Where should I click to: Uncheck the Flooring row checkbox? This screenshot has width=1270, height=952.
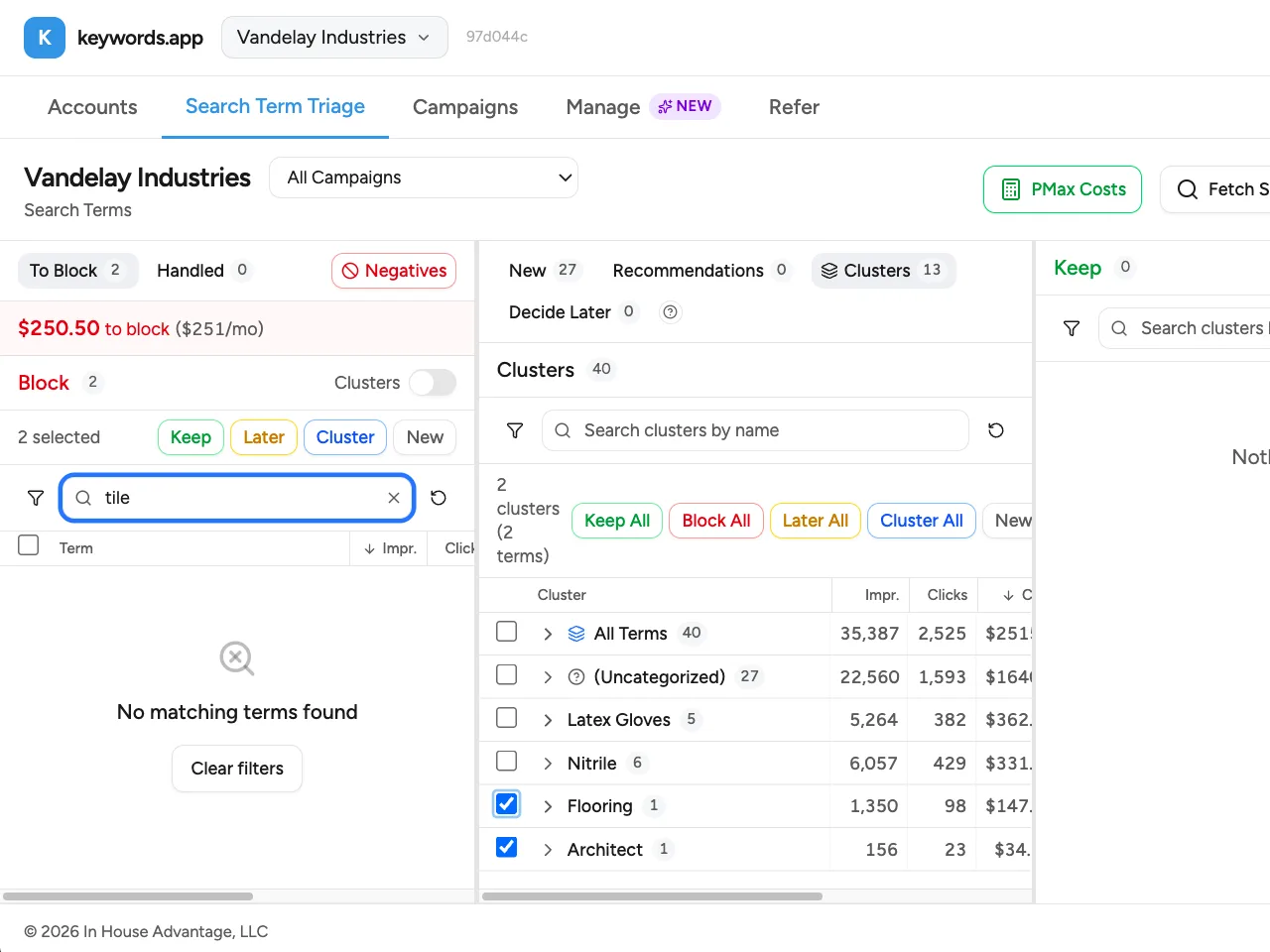507,803
